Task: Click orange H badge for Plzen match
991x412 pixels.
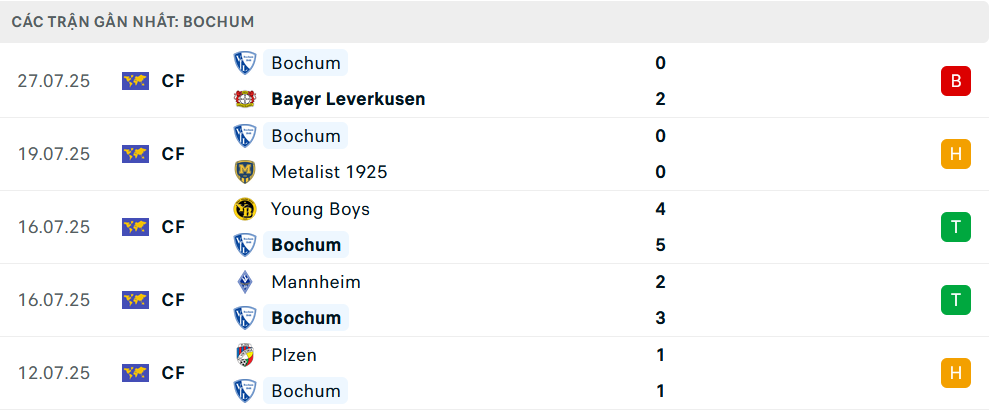Action: pos(956,373)
